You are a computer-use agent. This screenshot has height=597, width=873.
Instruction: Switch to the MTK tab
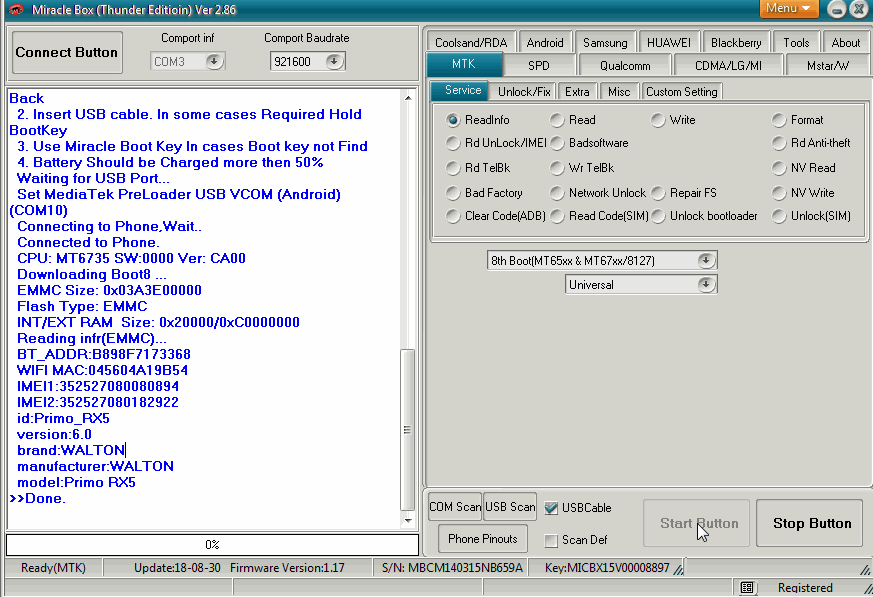464,64
